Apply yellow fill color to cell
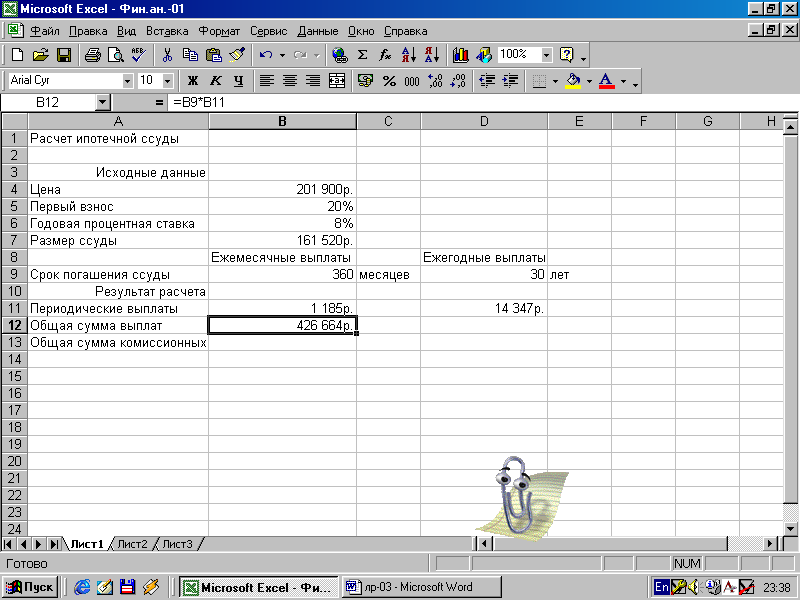Image resolution: width=800 pixels, height=600 pixels. [573, 81]
